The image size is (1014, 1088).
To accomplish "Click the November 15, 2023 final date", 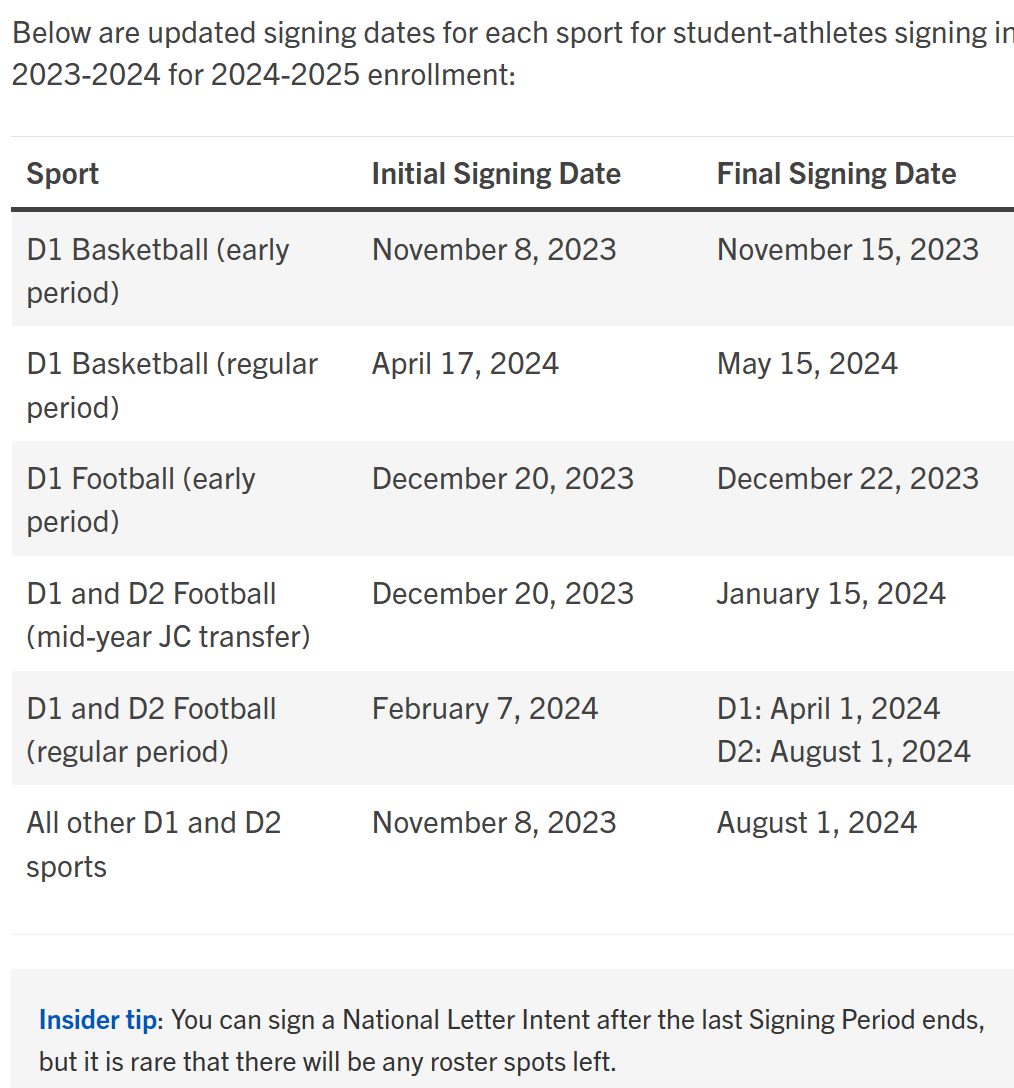I will (848, 250).
